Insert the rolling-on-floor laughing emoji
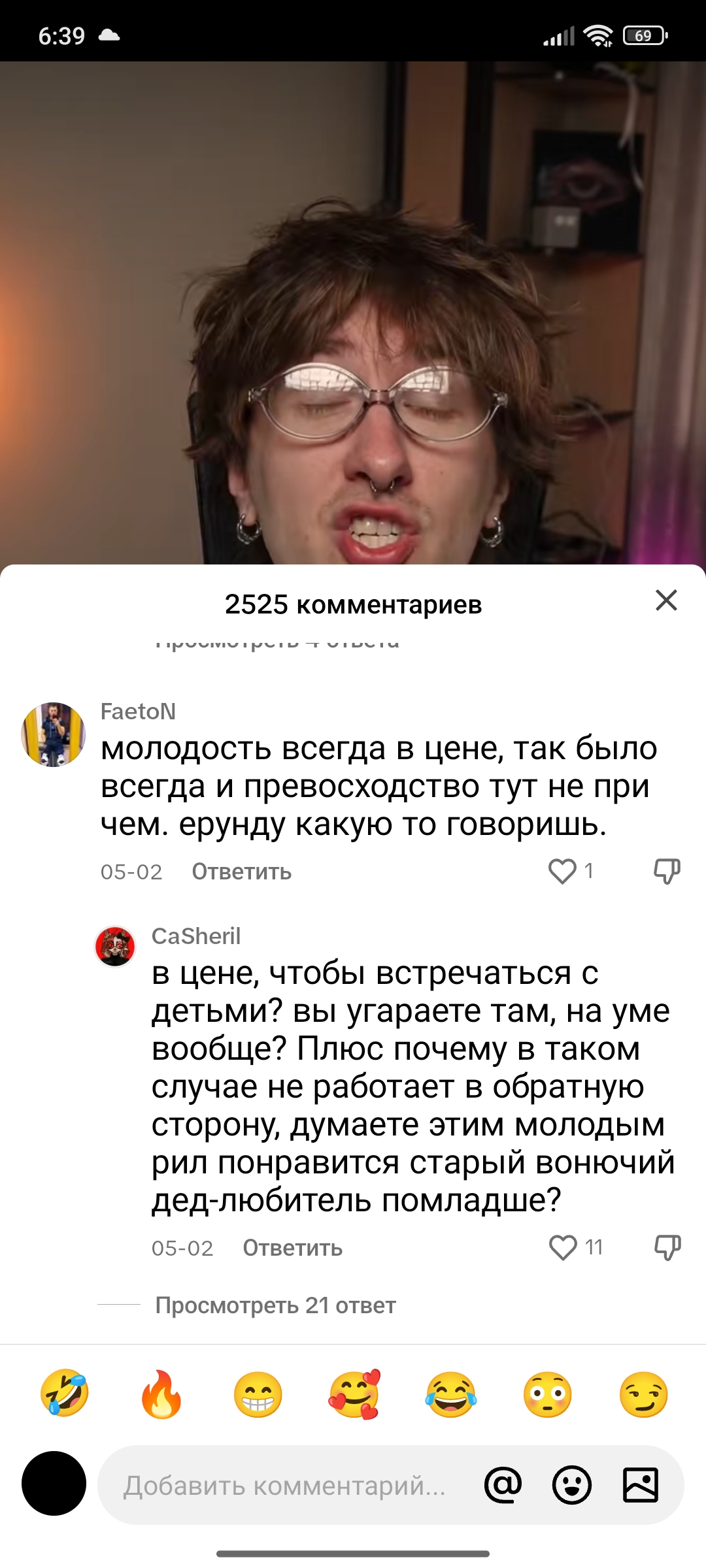706x1568 pixels. 65,1394
